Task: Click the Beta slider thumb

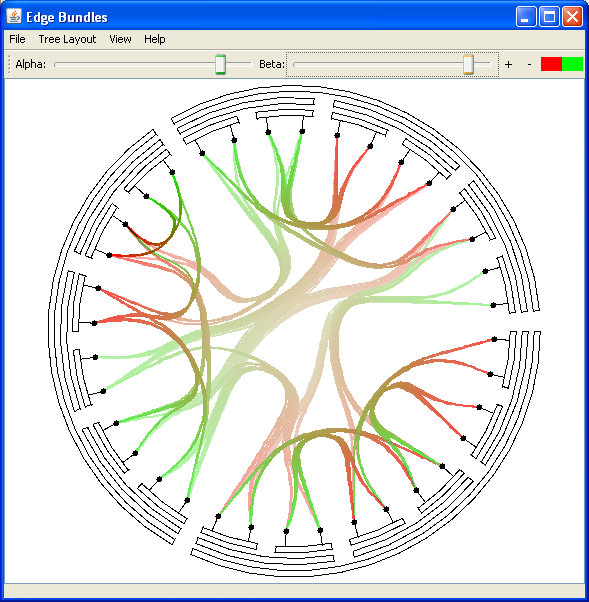Action: [x=468, y=64]
